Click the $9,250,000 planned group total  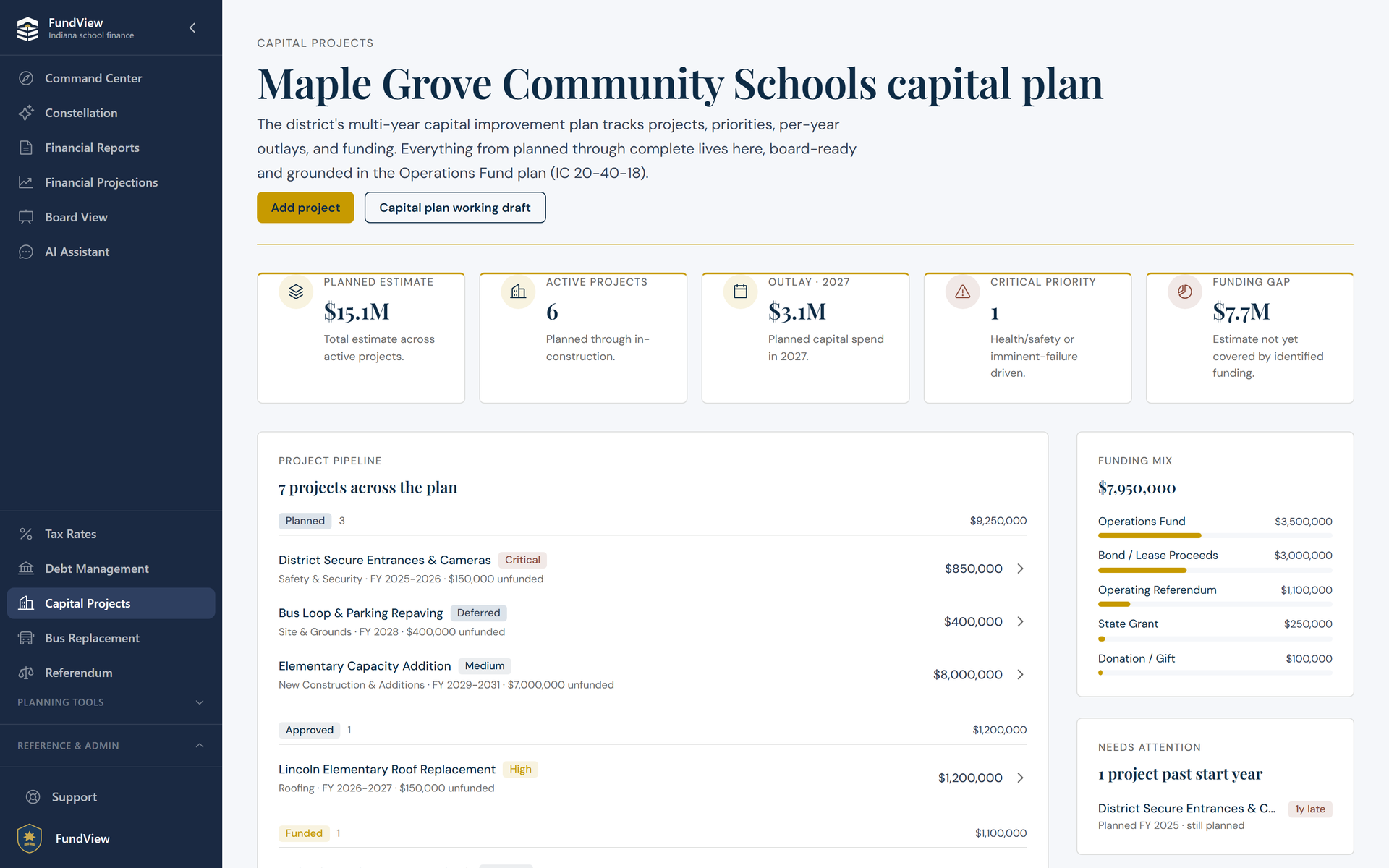coord(998,521)
